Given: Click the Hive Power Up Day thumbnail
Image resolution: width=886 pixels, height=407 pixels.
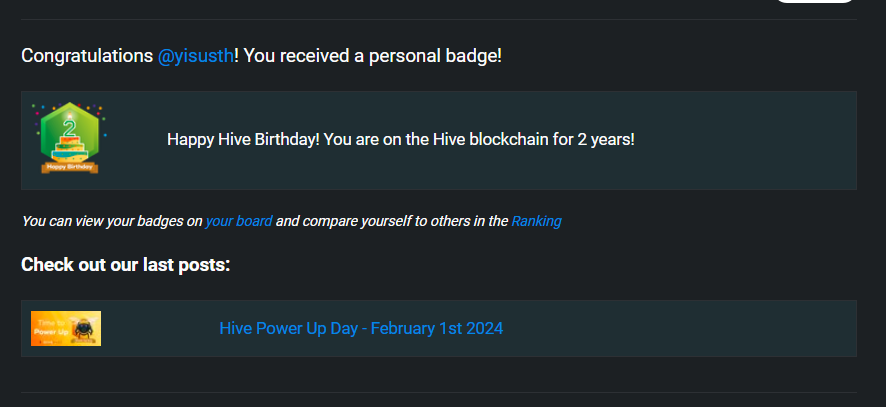Looking at the screenshot, I should 66,328.
